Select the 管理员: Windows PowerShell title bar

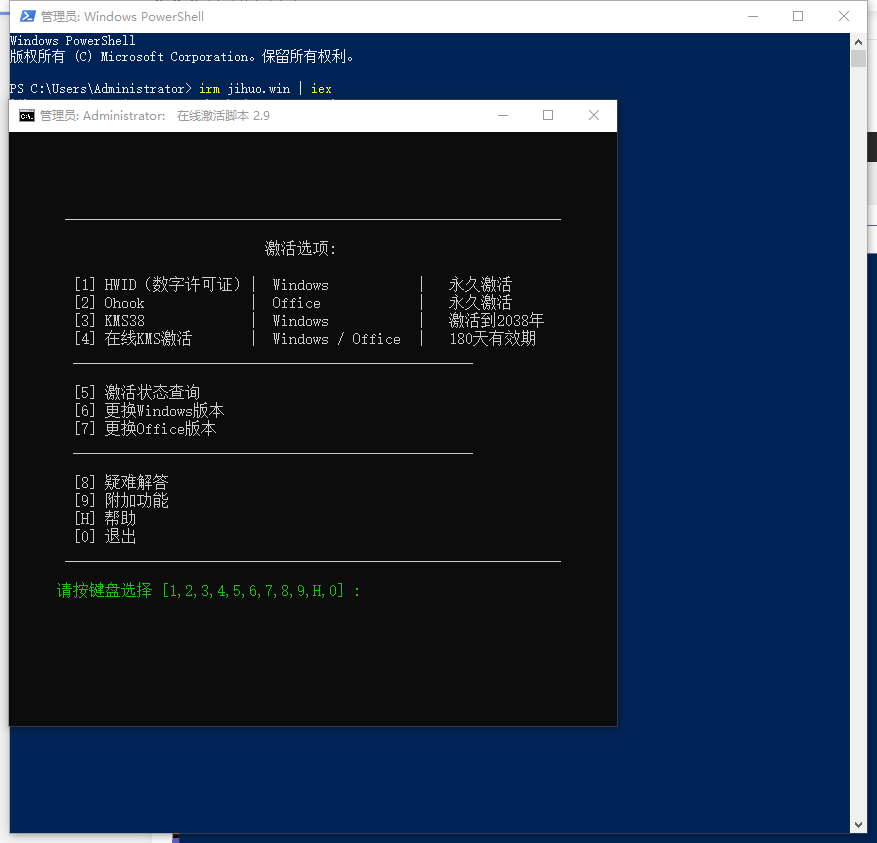tap(400, 16)
